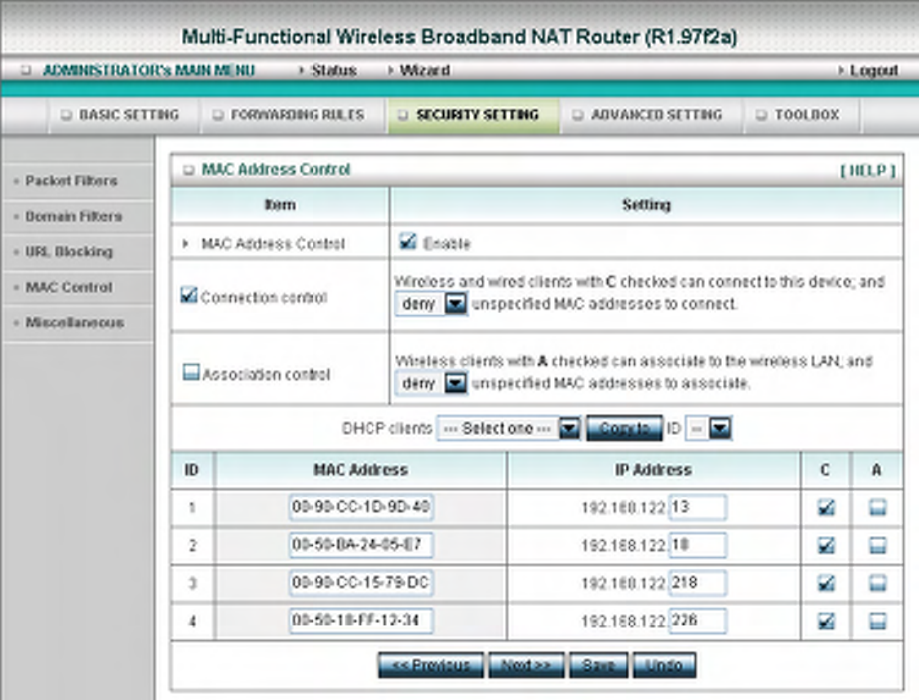Open Packet Filters in the sidebar
The width and height of the screenshot is (919, 700).
pyautogui.click(x=71, y=181)
